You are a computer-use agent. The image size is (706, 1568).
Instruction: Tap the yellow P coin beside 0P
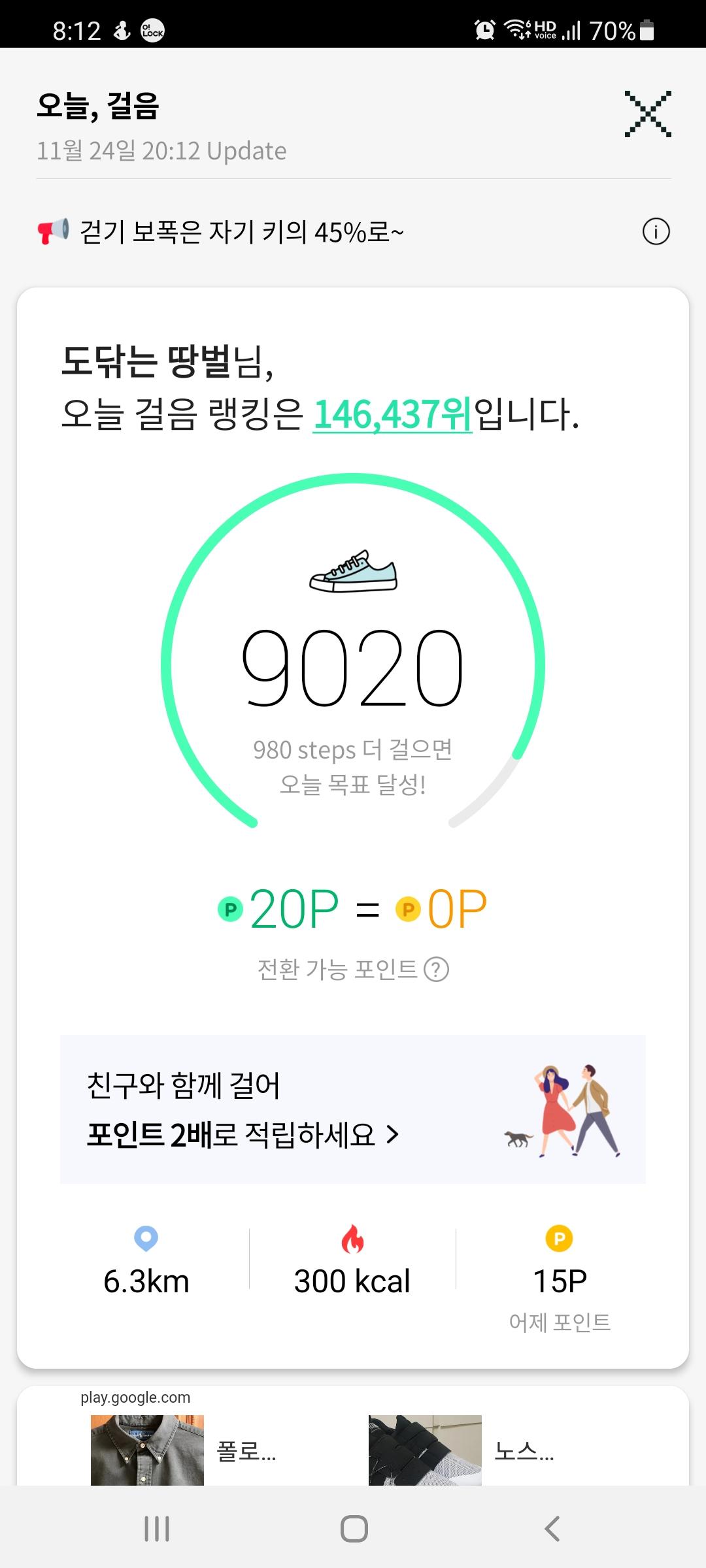[408, 909]
